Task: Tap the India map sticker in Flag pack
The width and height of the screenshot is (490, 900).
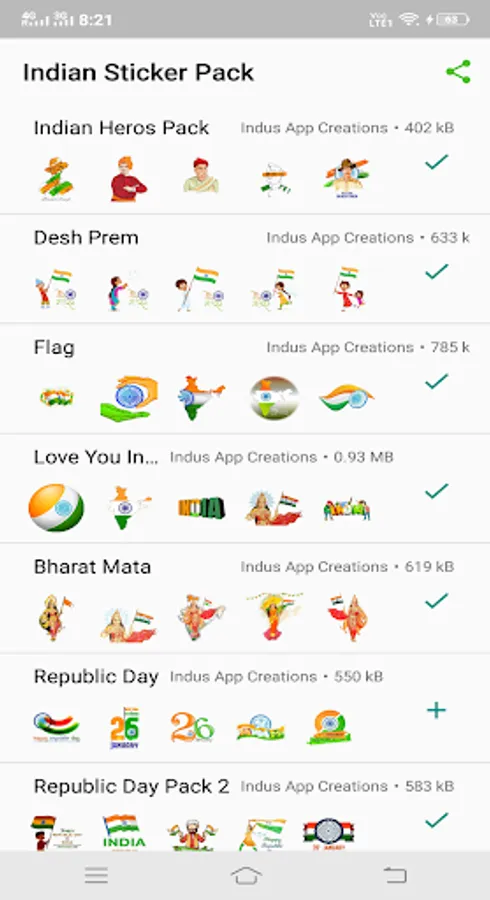Action: 201,397
